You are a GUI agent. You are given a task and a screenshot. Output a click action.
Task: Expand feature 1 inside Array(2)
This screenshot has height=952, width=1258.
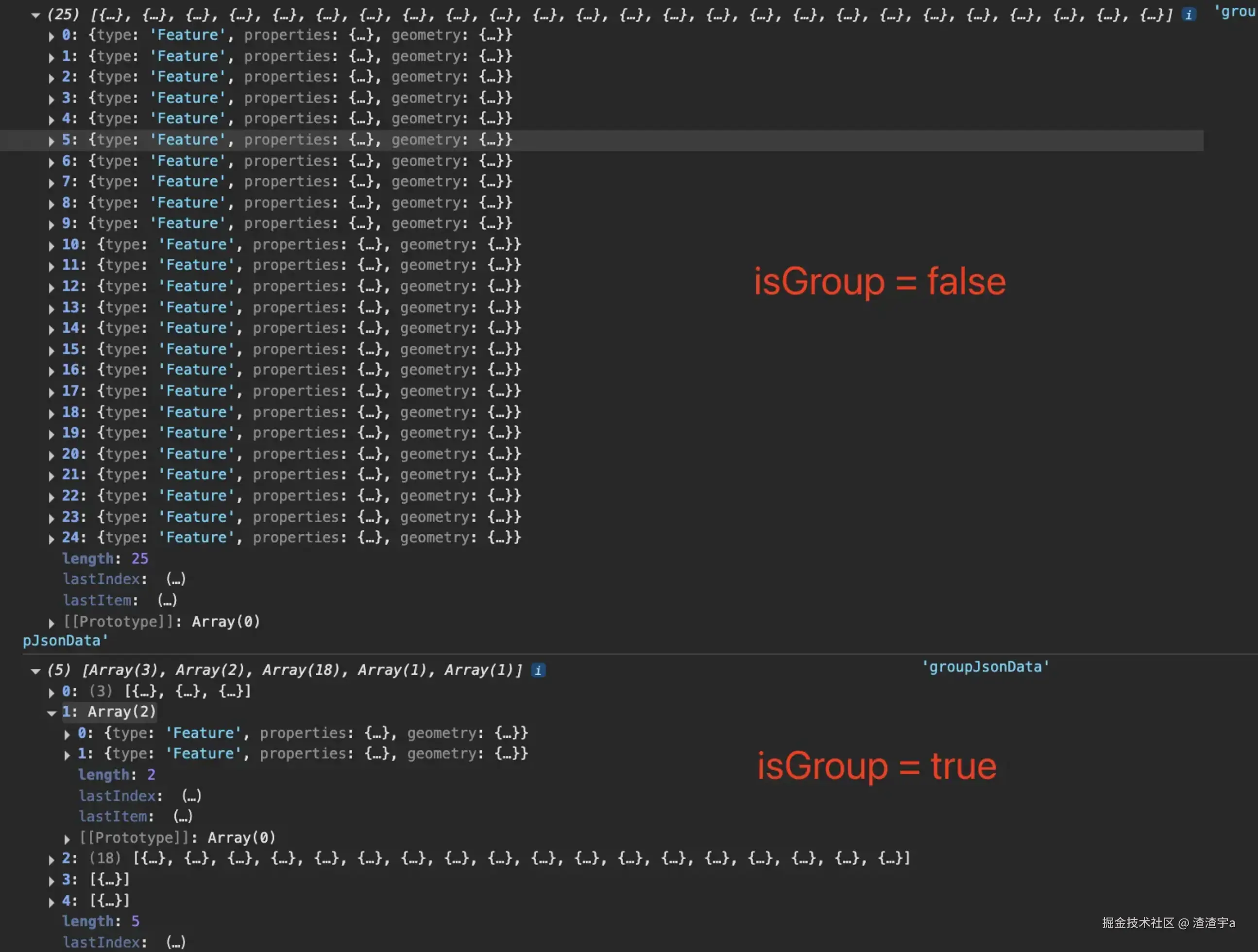click(x=67, y=755)
